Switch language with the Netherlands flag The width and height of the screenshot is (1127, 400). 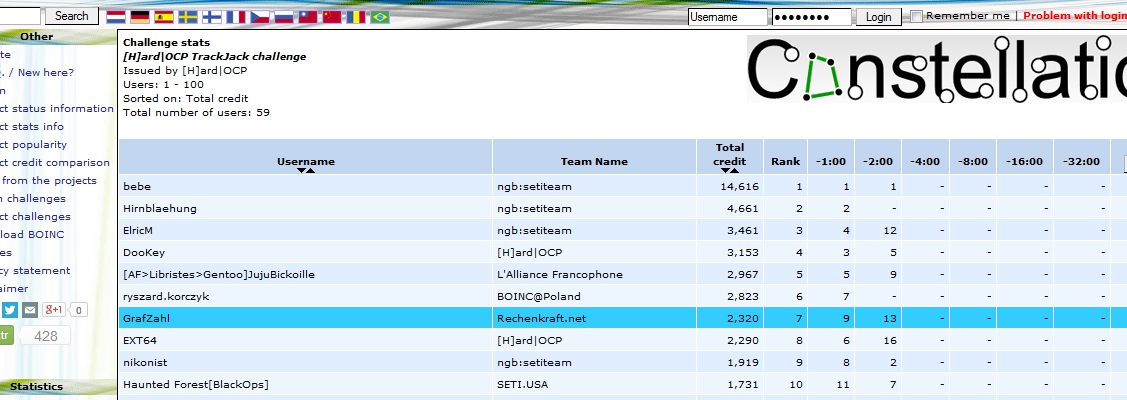[x=116, y=16]
